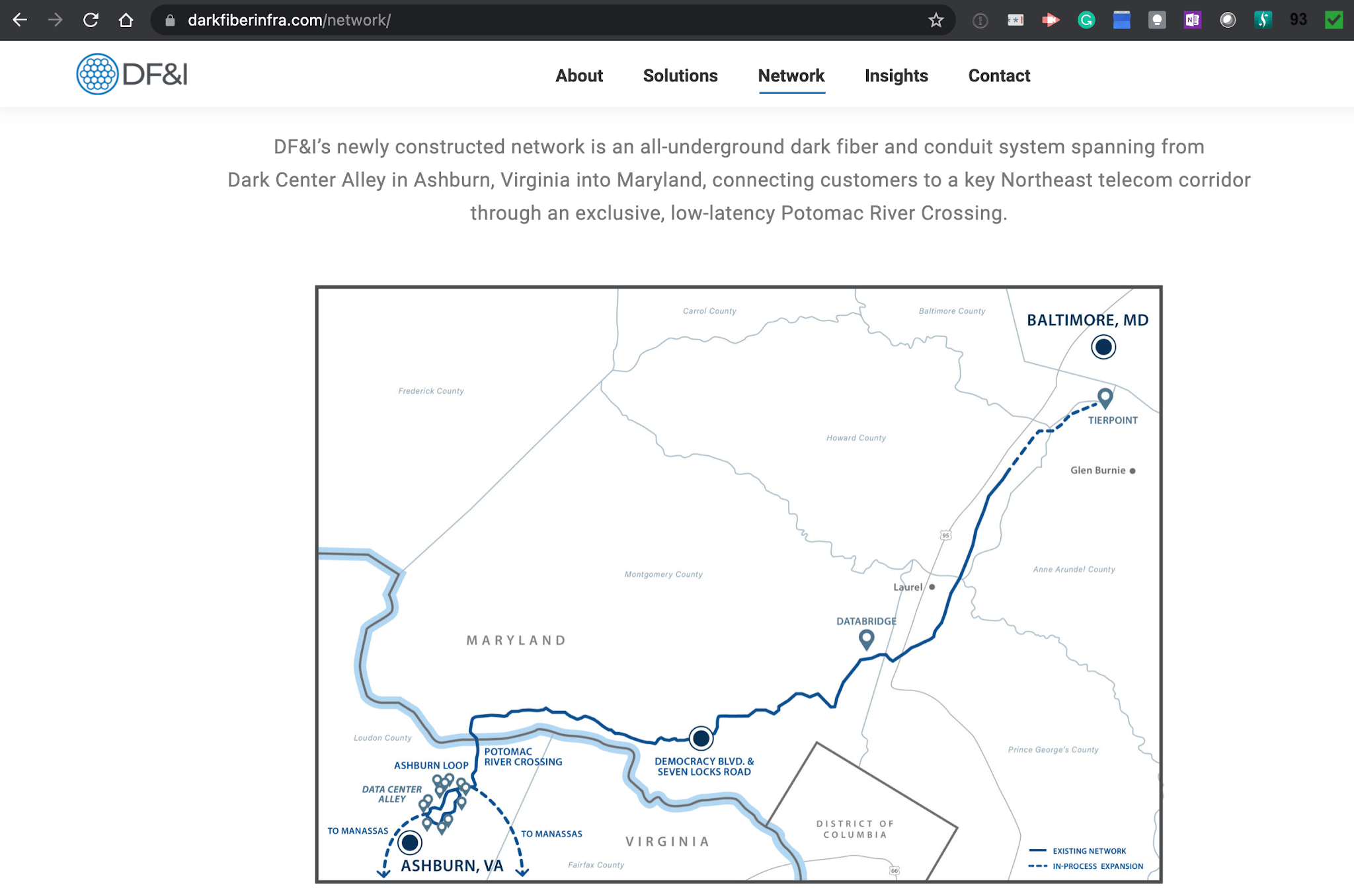This screenshot has width=1354, height=896.
Task: Click the DF&I logo
Action: coord(132,74)
